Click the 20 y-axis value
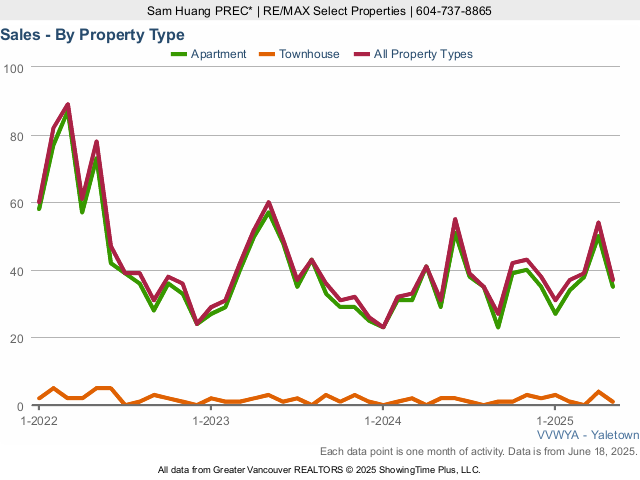 point(17,339)
